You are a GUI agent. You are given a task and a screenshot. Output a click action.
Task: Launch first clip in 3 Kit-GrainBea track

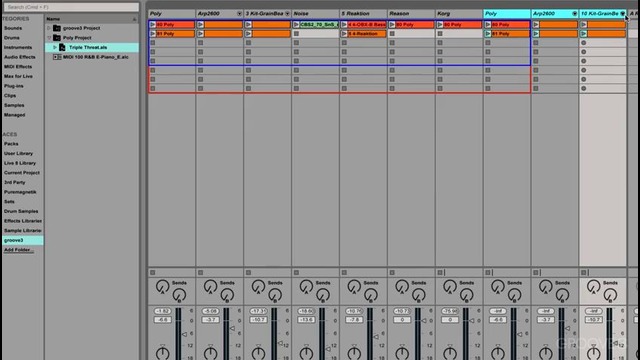coord(248,24)
